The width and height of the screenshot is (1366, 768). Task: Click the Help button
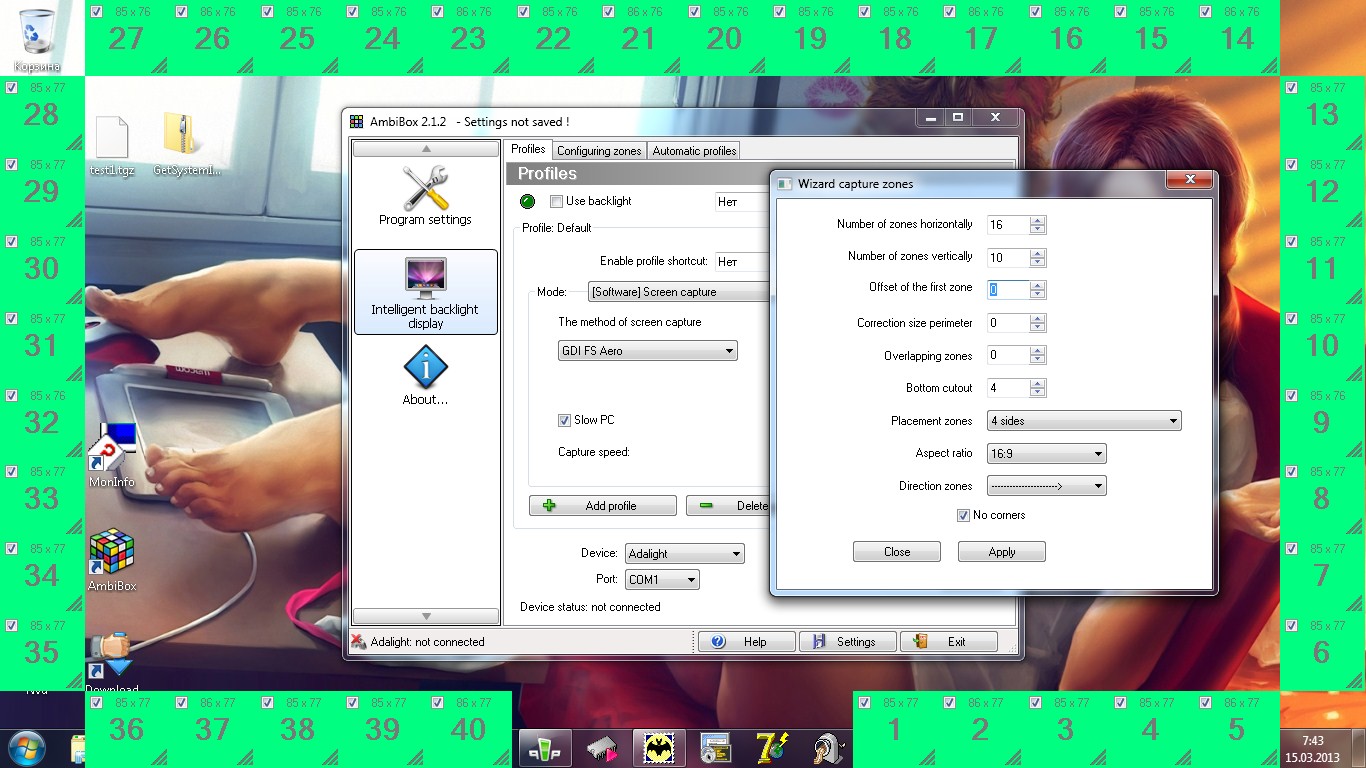(747, 642)
